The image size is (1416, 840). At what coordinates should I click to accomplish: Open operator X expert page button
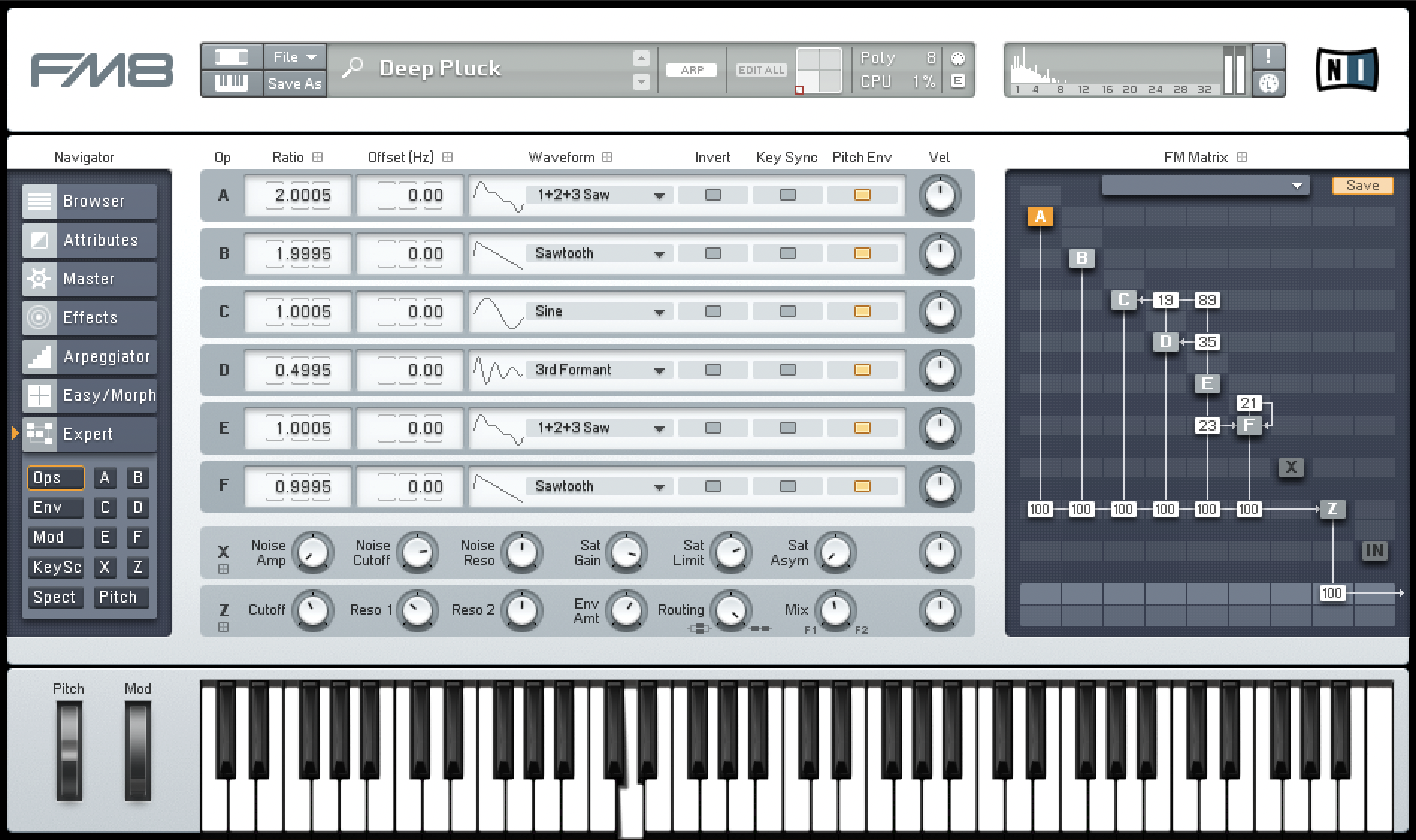[x=105, y=567]
